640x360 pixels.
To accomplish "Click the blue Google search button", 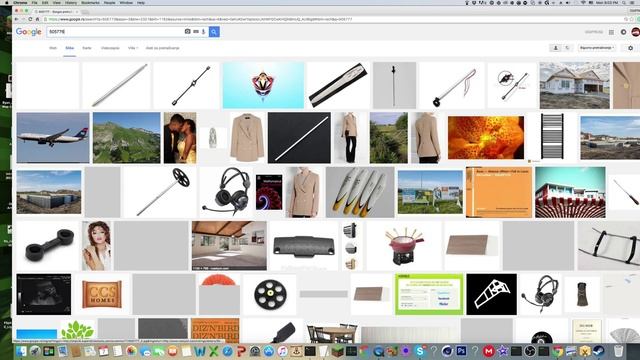I will tap(214, 31).
